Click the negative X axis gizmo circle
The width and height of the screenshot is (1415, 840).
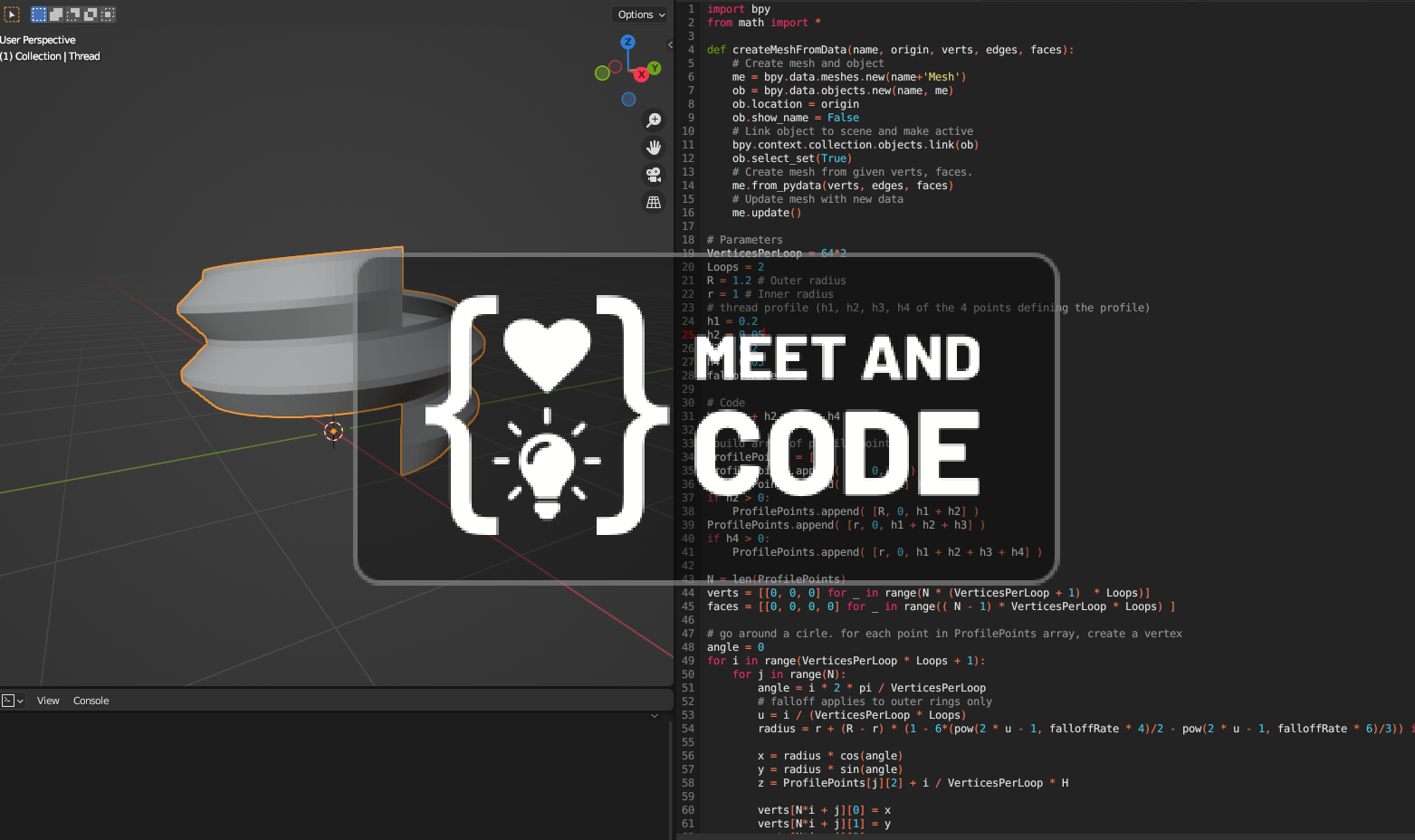616,66
